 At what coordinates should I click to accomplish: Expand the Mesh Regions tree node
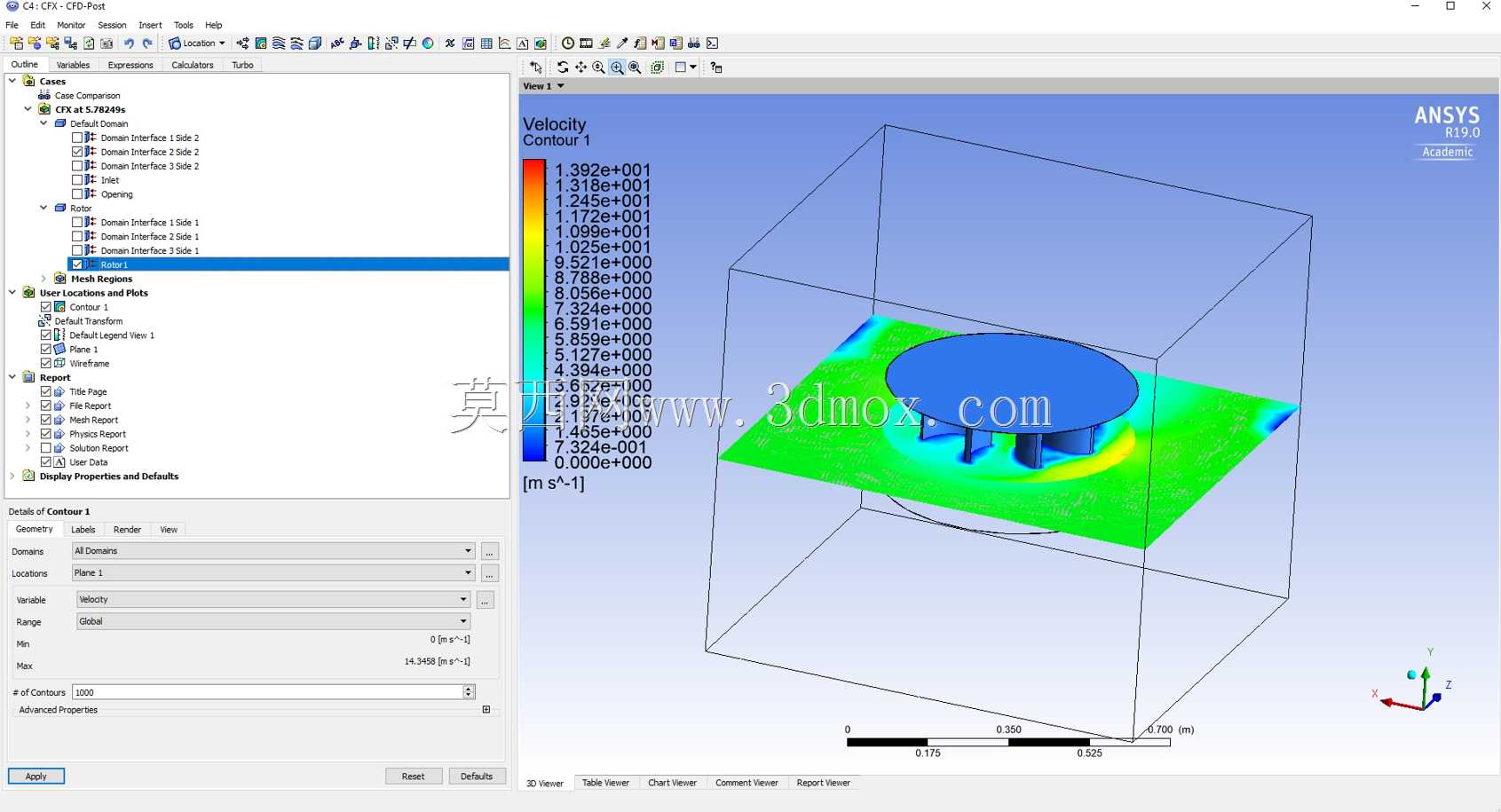click(43, 279)
